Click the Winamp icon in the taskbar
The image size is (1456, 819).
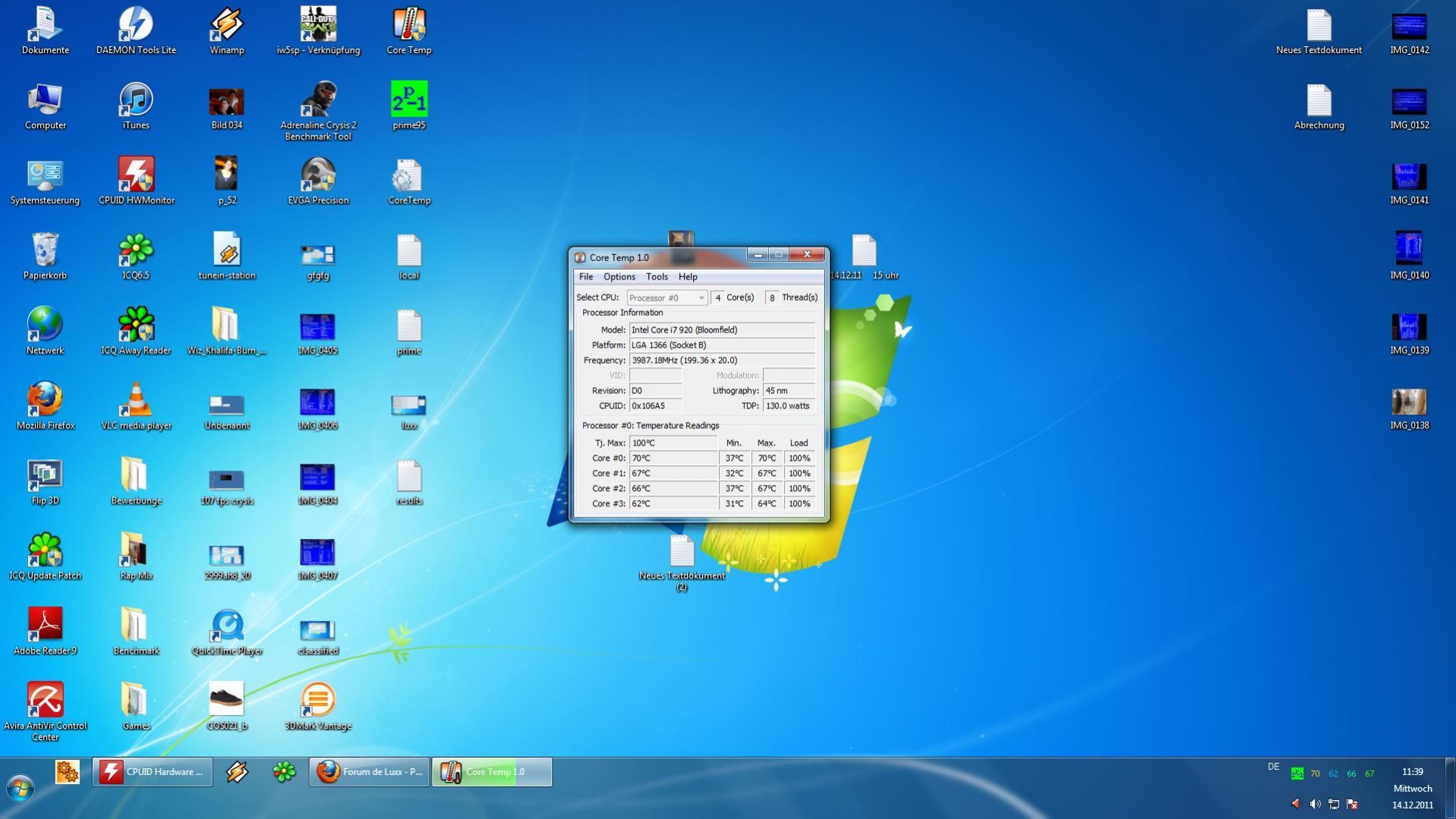[x=237, y=772]
